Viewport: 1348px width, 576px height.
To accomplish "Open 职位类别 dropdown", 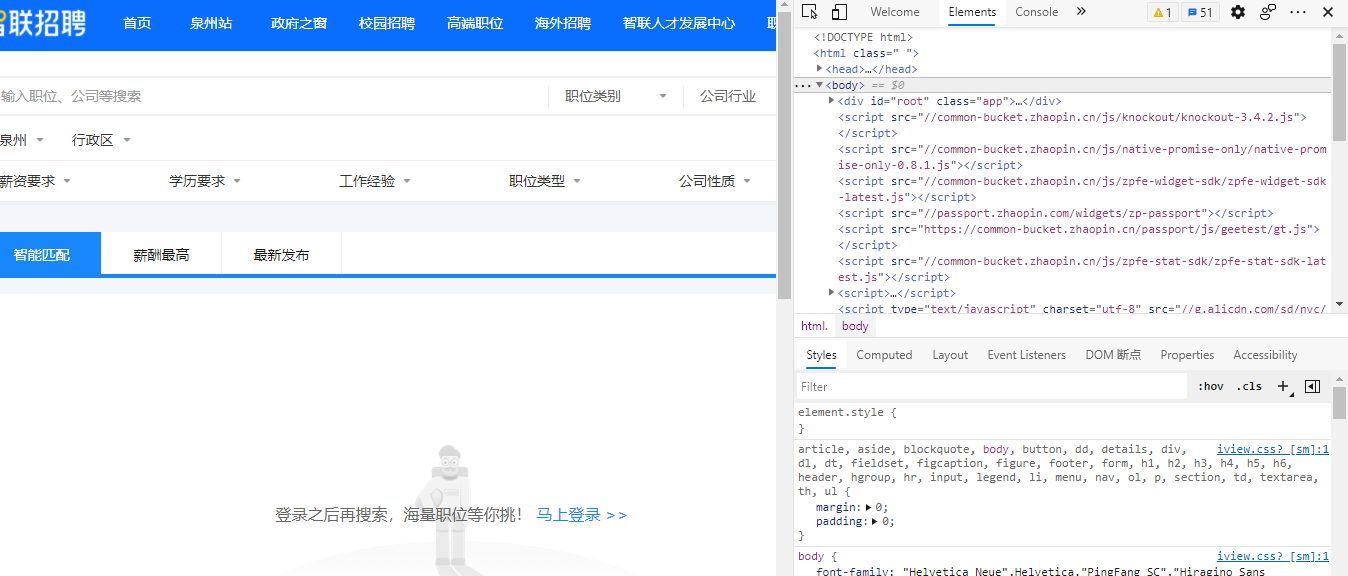I will tap(615, 96).
